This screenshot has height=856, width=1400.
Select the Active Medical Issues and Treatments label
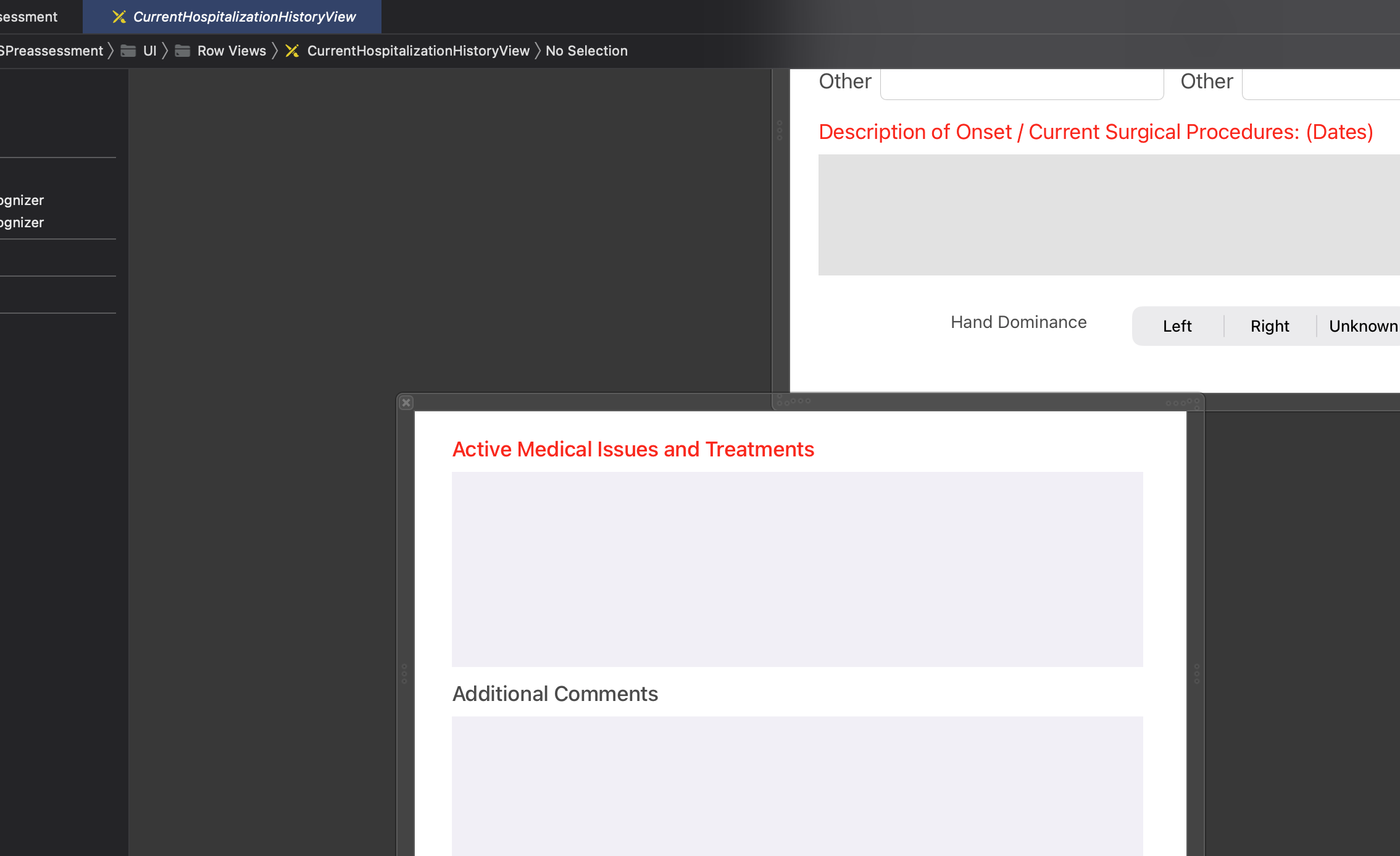(633, 449)
